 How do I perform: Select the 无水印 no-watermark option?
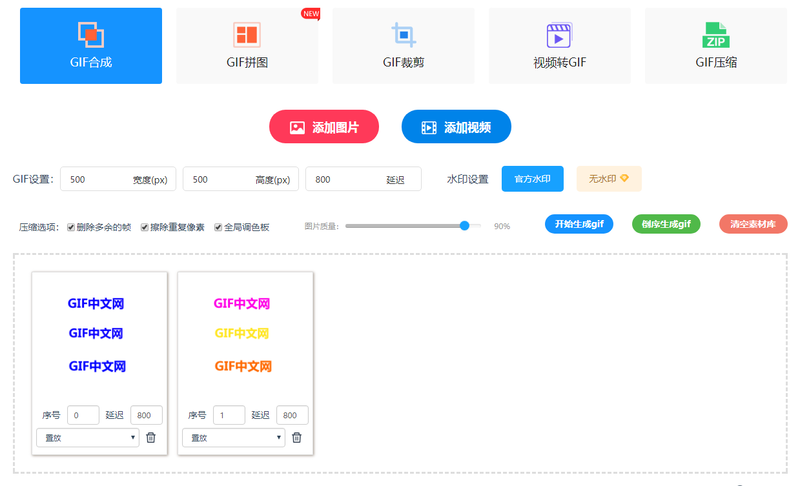click(609, 179)
